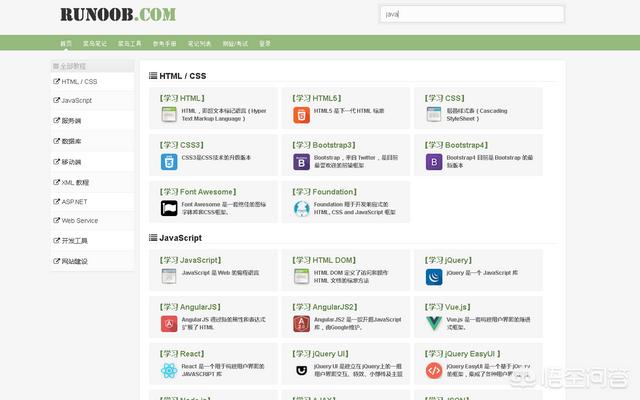Click the Font Awesome flag icon
Viewport: 640px width, 400px height.
[x=169, y=208]
